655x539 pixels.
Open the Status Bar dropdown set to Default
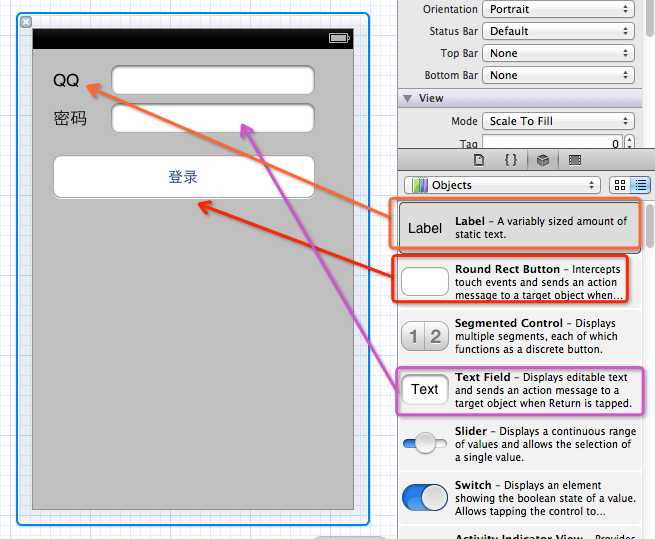[558, 31]
